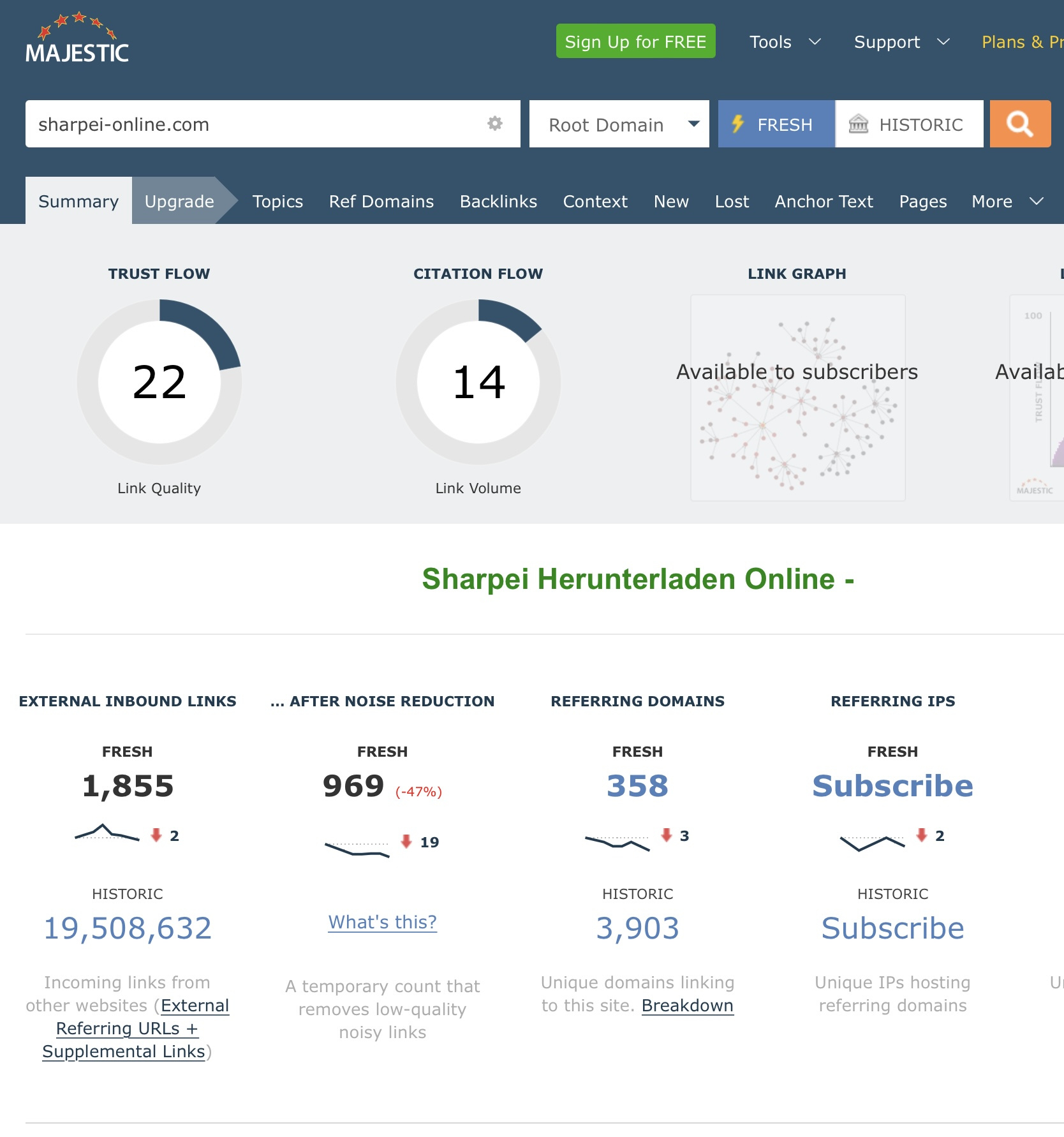Click the Majestic logo
Image resolution: width=1064 pixels, height=1137 pixels.
(77, 38)
